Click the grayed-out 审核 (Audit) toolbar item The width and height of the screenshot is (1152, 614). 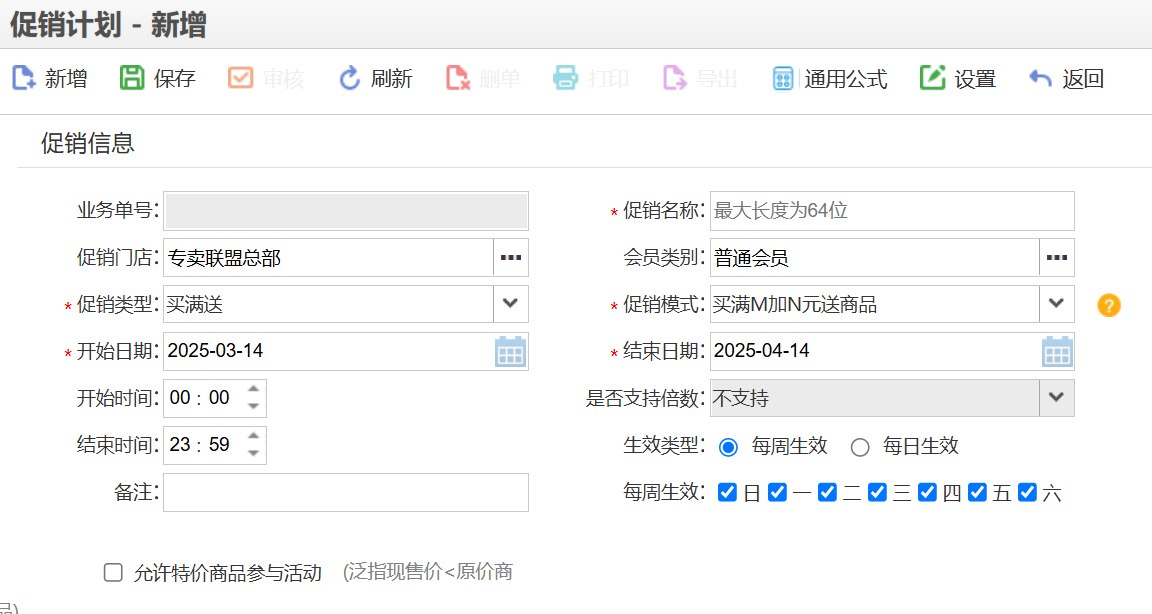pyautogui.click(x=241, y=78)
